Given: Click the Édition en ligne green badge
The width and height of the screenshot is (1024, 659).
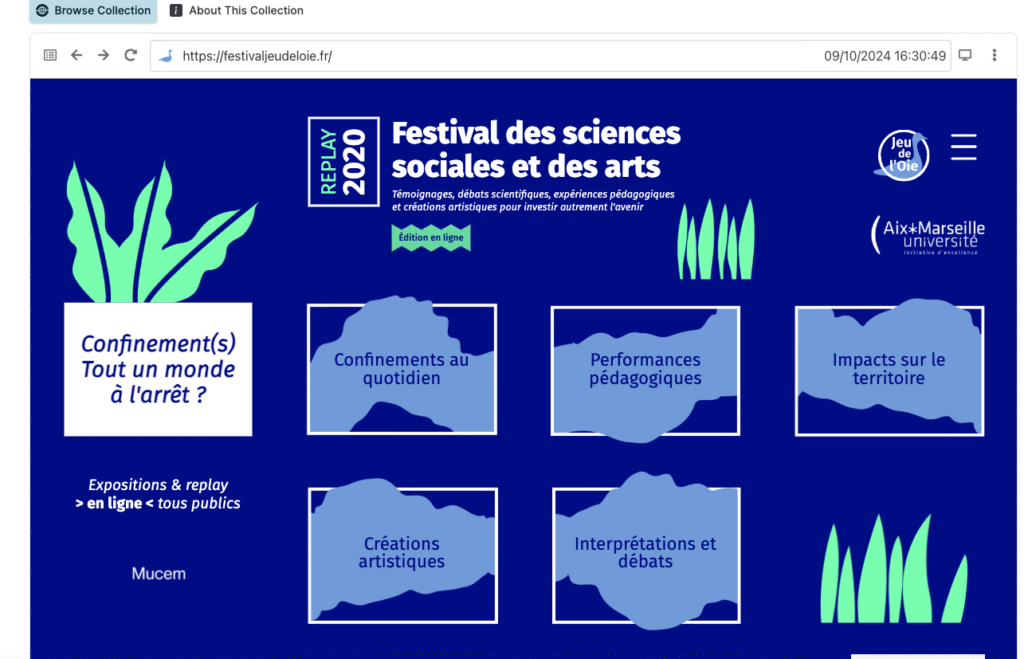Looking at the screenshot, I should [430, 238].
